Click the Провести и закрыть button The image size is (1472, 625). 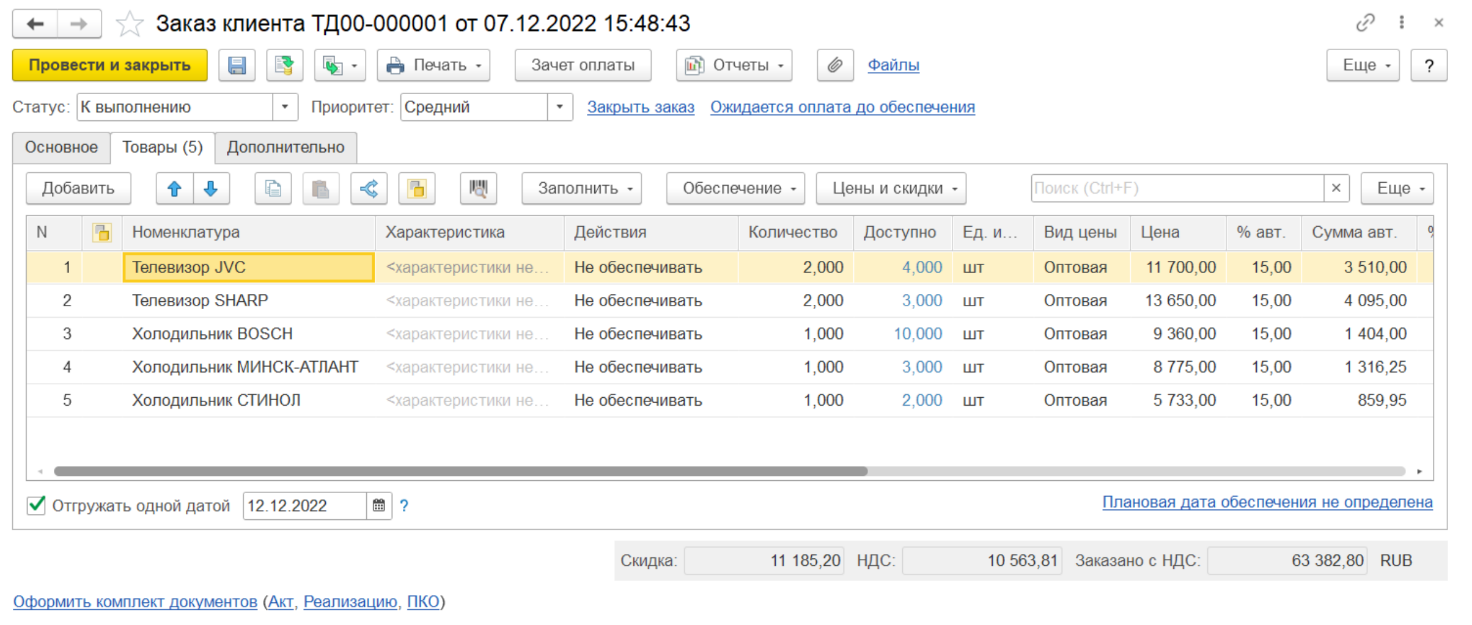(110, 65)
